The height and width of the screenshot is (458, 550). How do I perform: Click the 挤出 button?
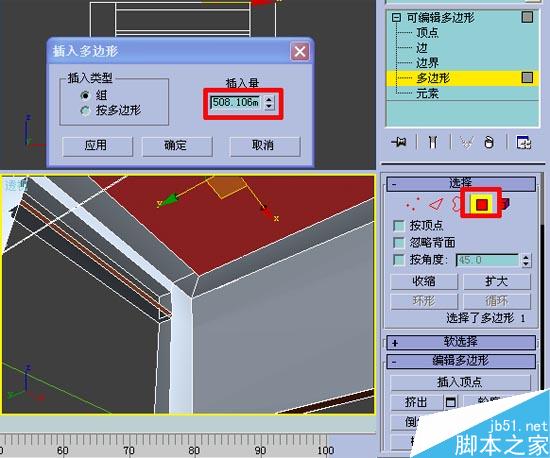click(417, 402)
